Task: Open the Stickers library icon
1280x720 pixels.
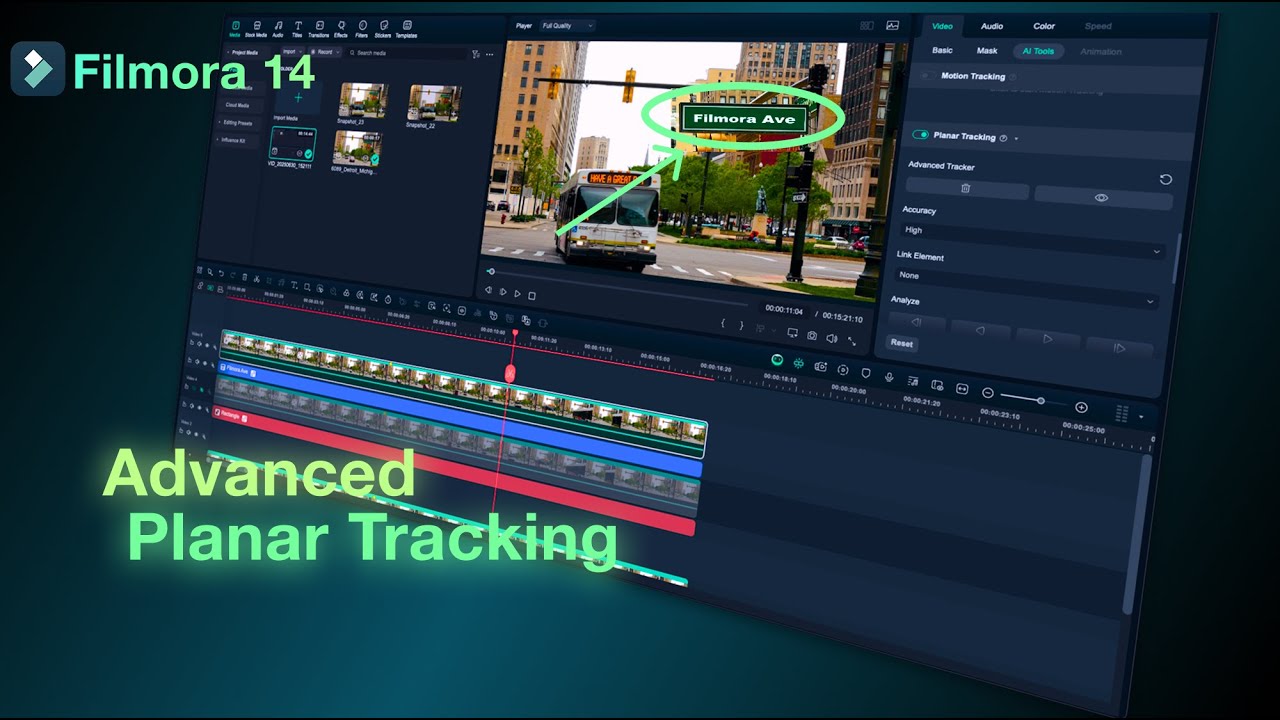Action: 384,27
